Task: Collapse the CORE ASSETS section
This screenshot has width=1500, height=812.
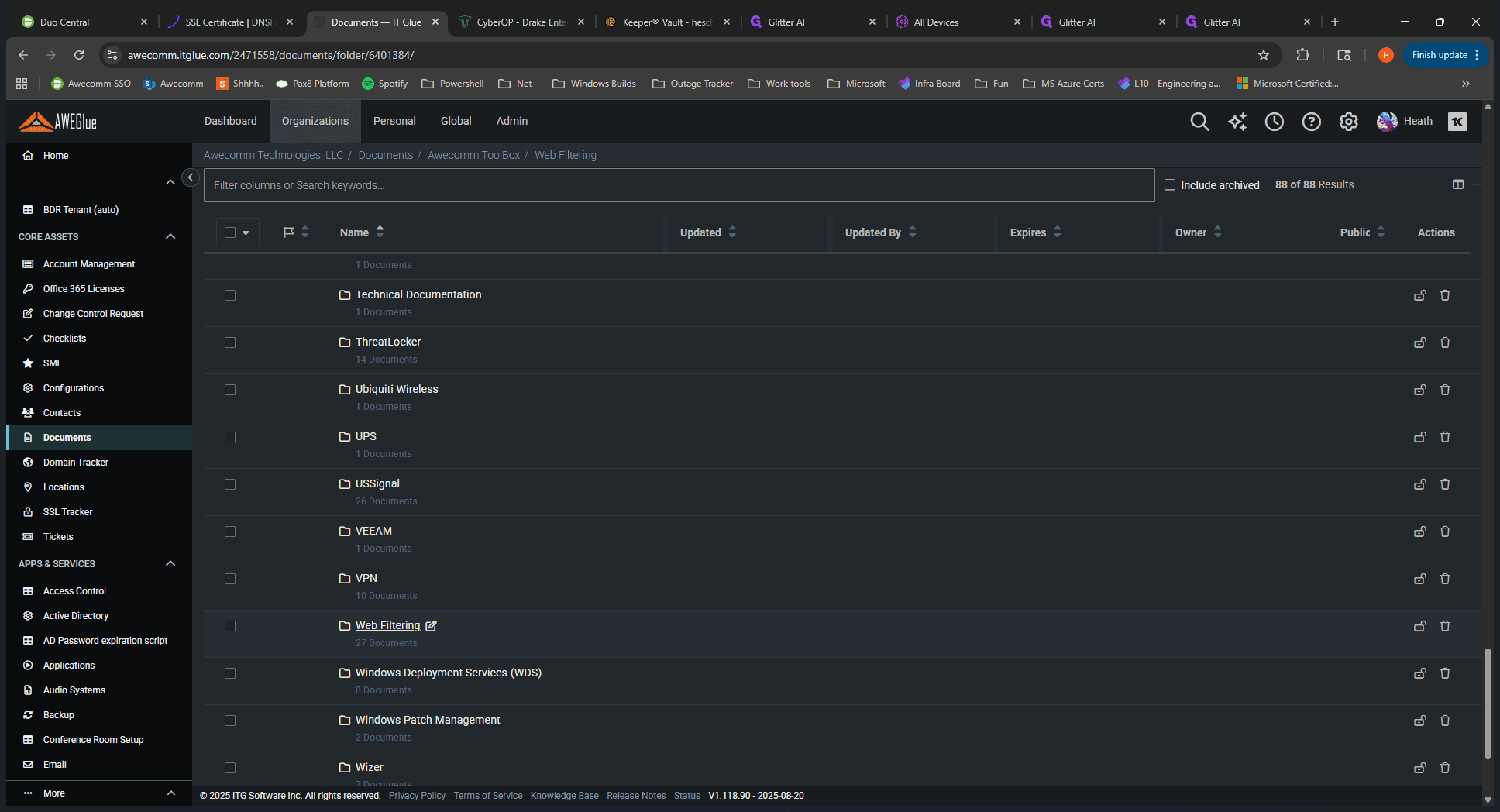Action: pyautogui.click(x=170, y=236)
